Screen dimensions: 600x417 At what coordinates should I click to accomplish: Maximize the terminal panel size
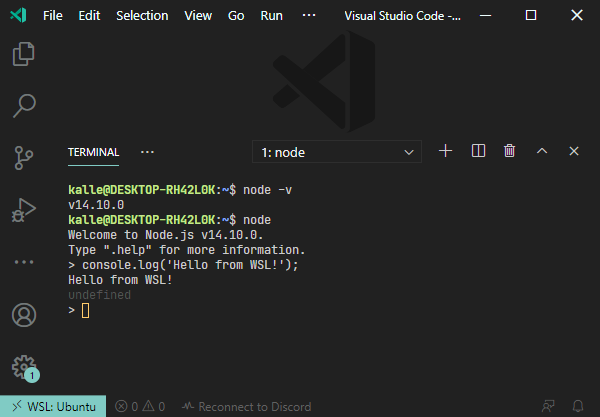pyautogui.click(x=542, y=151)
